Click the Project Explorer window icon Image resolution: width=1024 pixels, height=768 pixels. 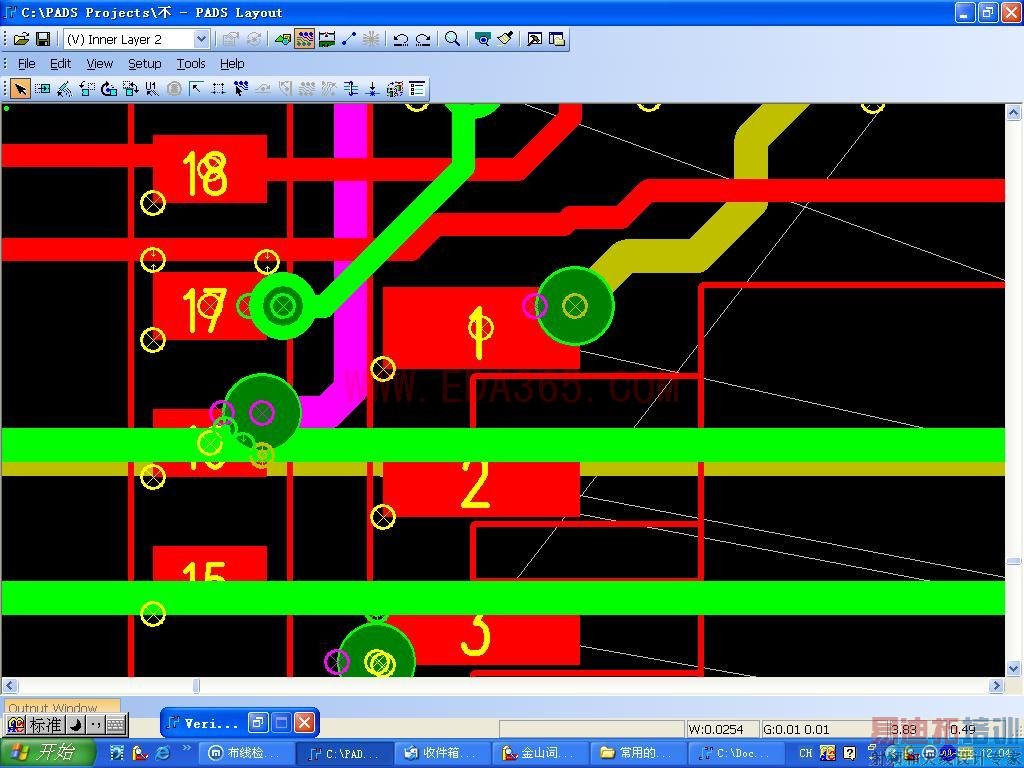click(557, 39)
